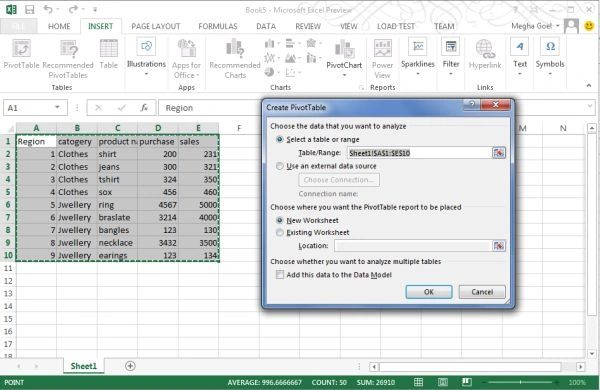Open the TEAM tab
600x390 pixels.
(444, 26)
